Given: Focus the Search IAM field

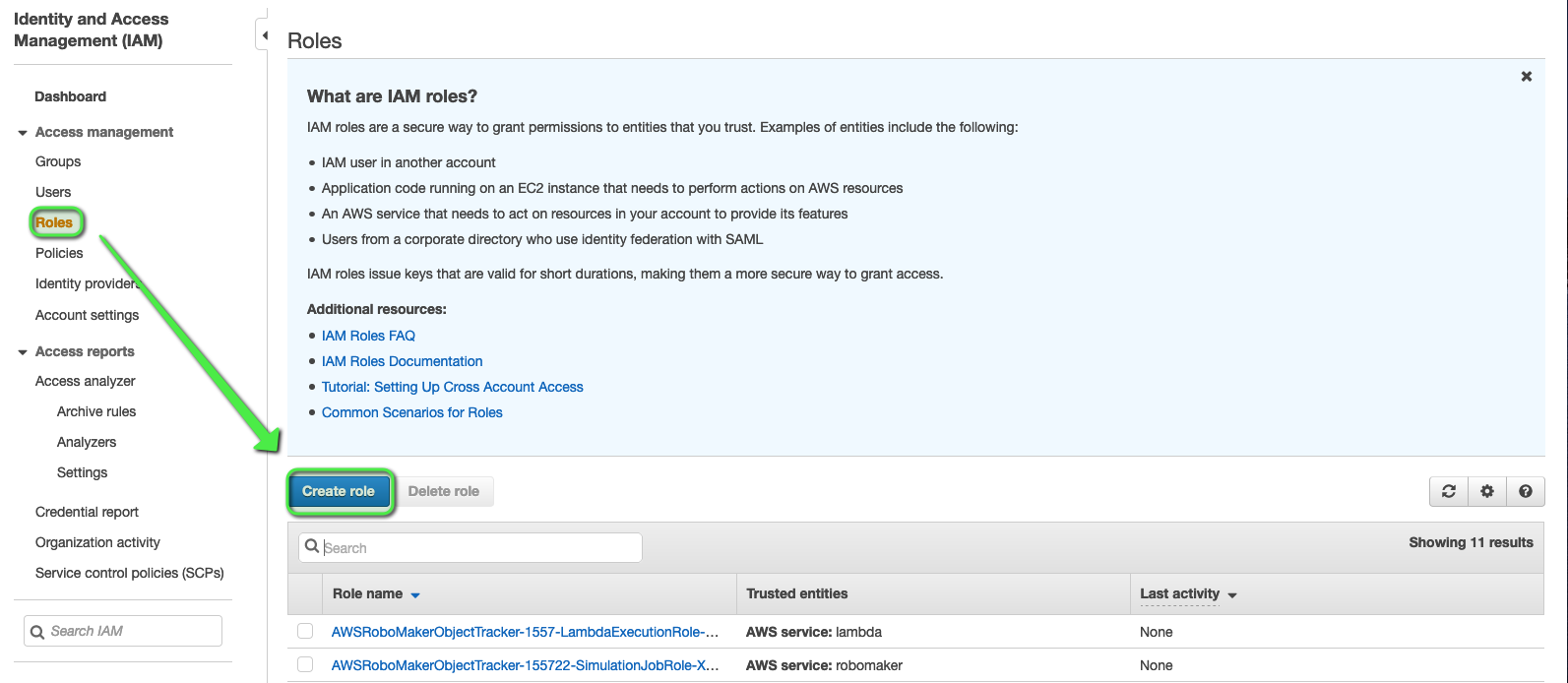Looking at the screenshot, I should [x=123, y=631].
